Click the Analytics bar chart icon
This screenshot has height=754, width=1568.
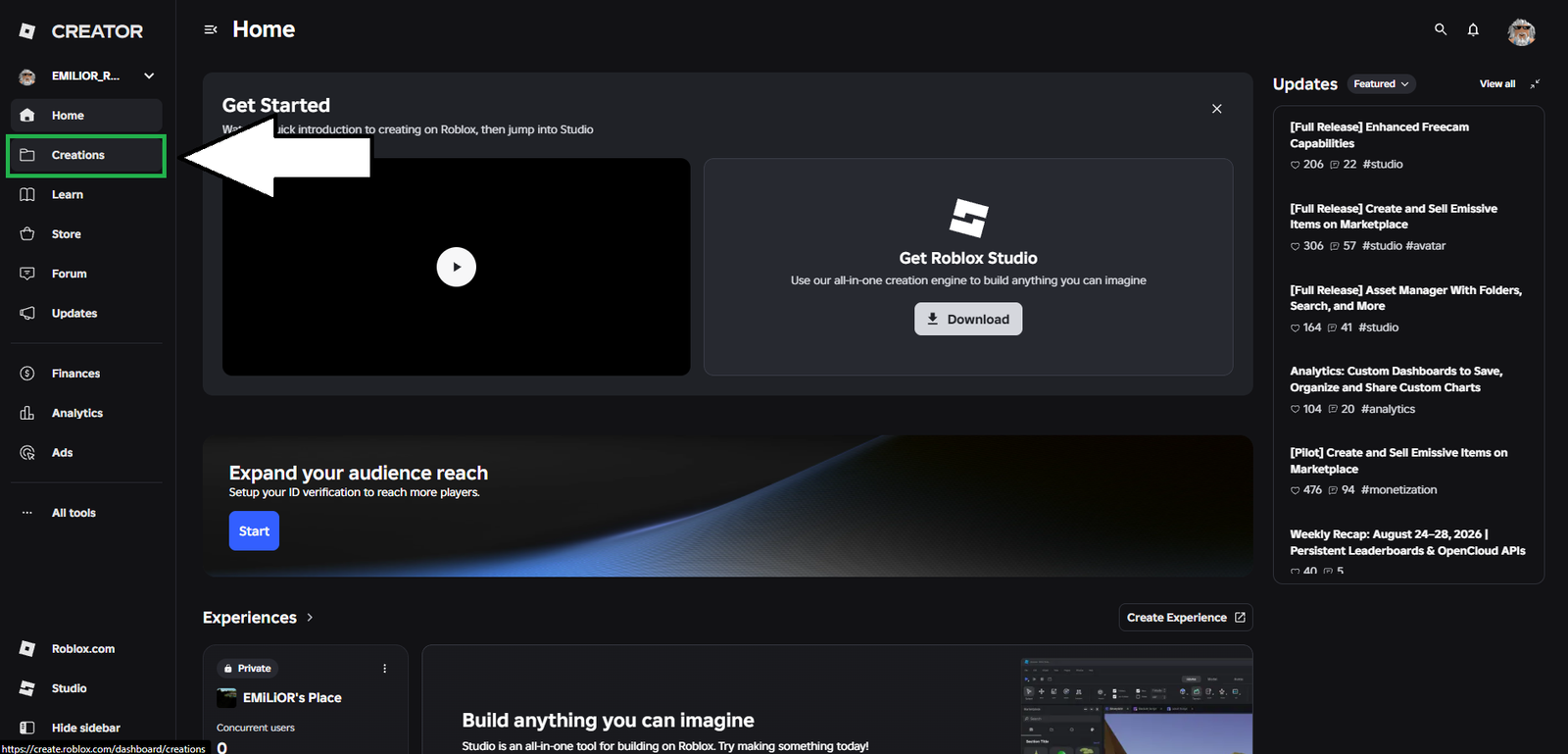27,413
